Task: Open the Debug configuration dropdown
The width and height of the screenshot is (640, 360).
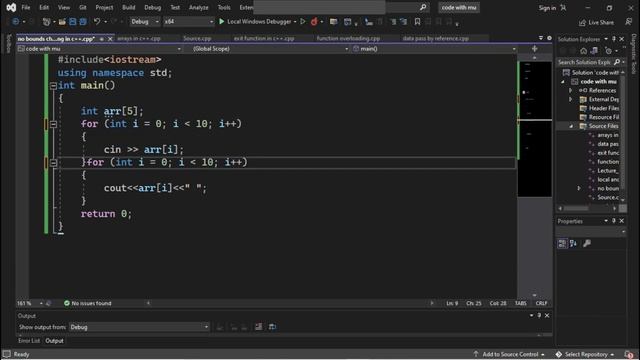Action: [144, 22]
